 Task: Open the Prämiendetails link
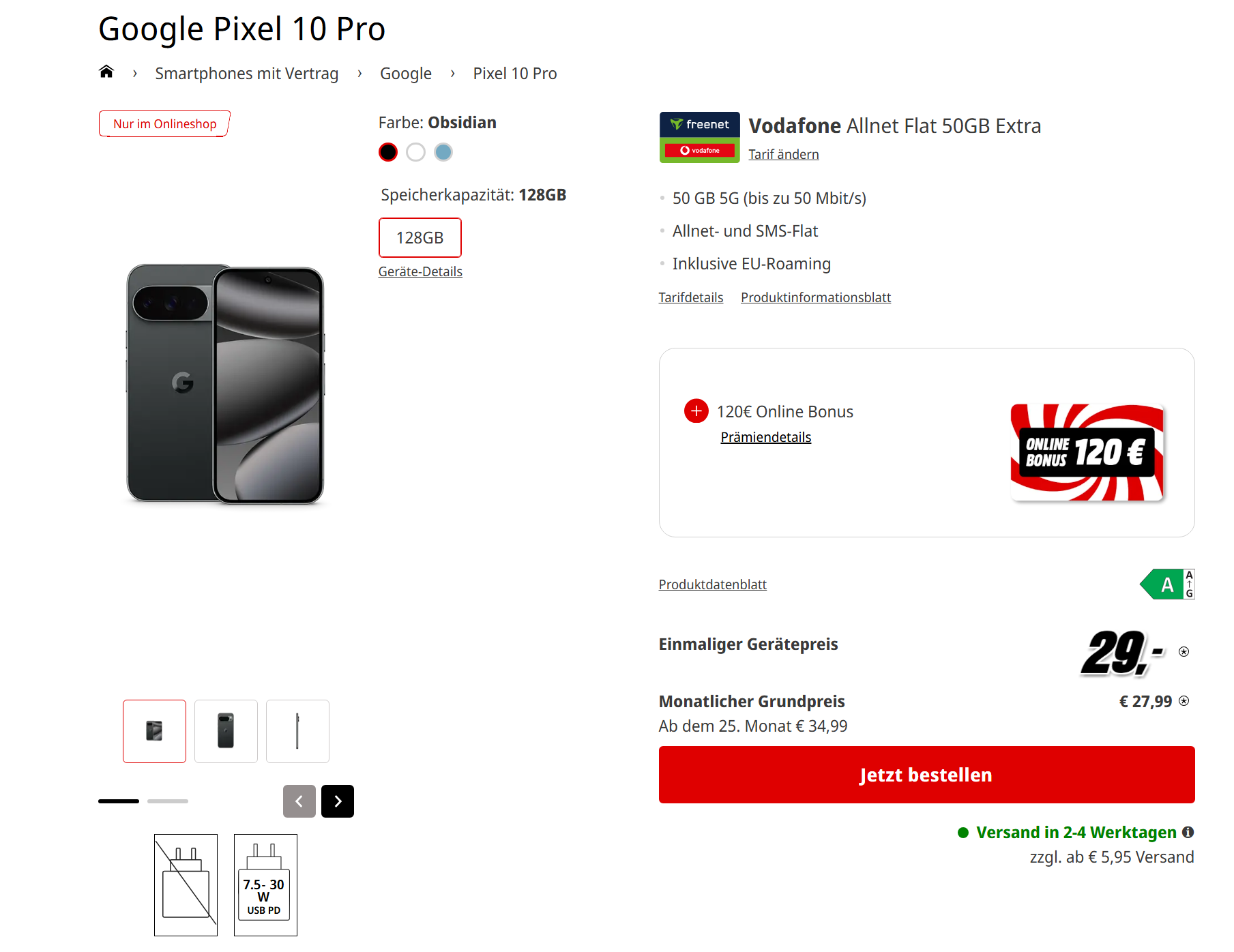tap(765, 437)
